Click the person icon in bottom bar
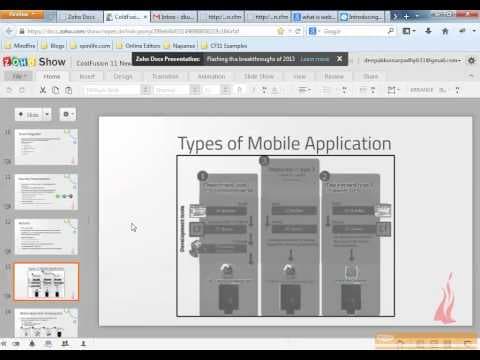 pyautogui.click(x=83, y=343)
